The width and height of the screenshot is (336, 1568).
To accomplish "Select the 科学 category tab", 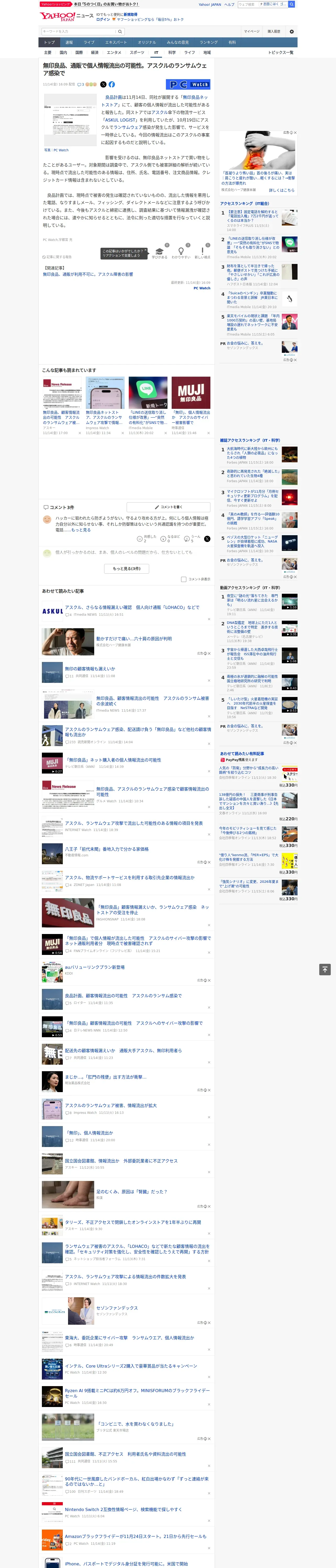I will point(172,52).
